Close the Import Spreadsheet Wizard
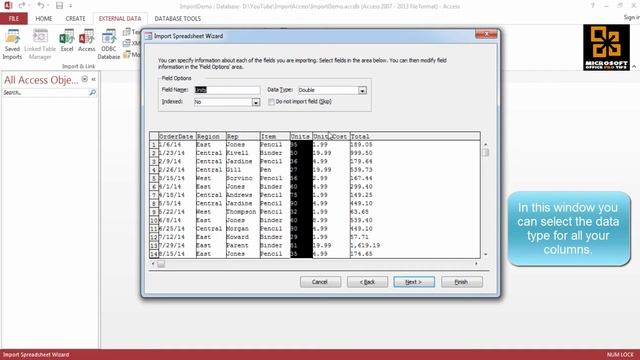 pyautogui.click(x=486, y=34)
